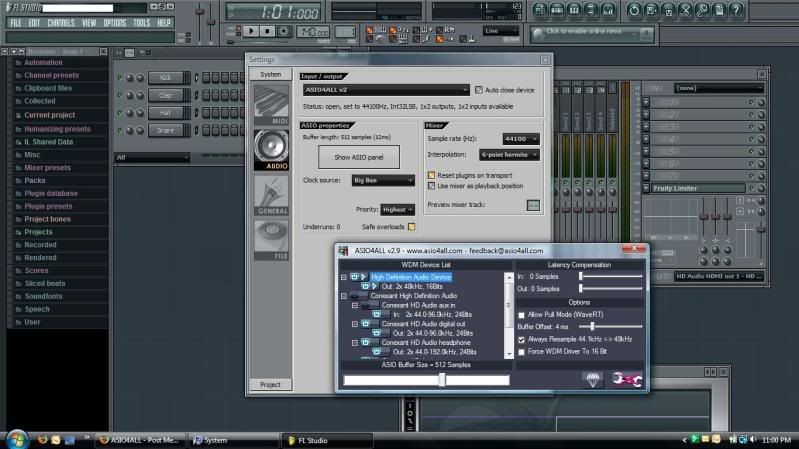Open the Clock source Big Ben dropdown
Screen dimensions: 799x449
click(383, 180)
